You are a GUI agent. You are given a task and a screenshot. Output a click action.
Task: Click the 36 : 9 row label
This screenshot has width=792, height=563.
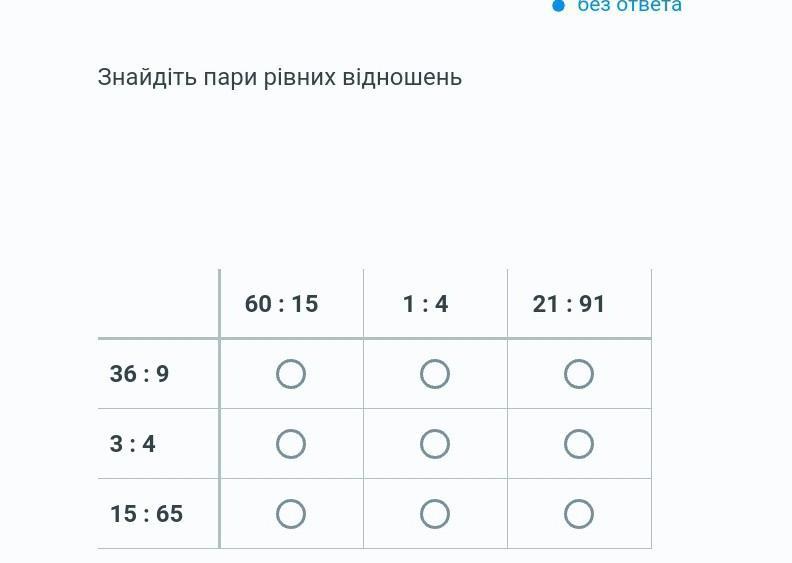pos(139,374)
